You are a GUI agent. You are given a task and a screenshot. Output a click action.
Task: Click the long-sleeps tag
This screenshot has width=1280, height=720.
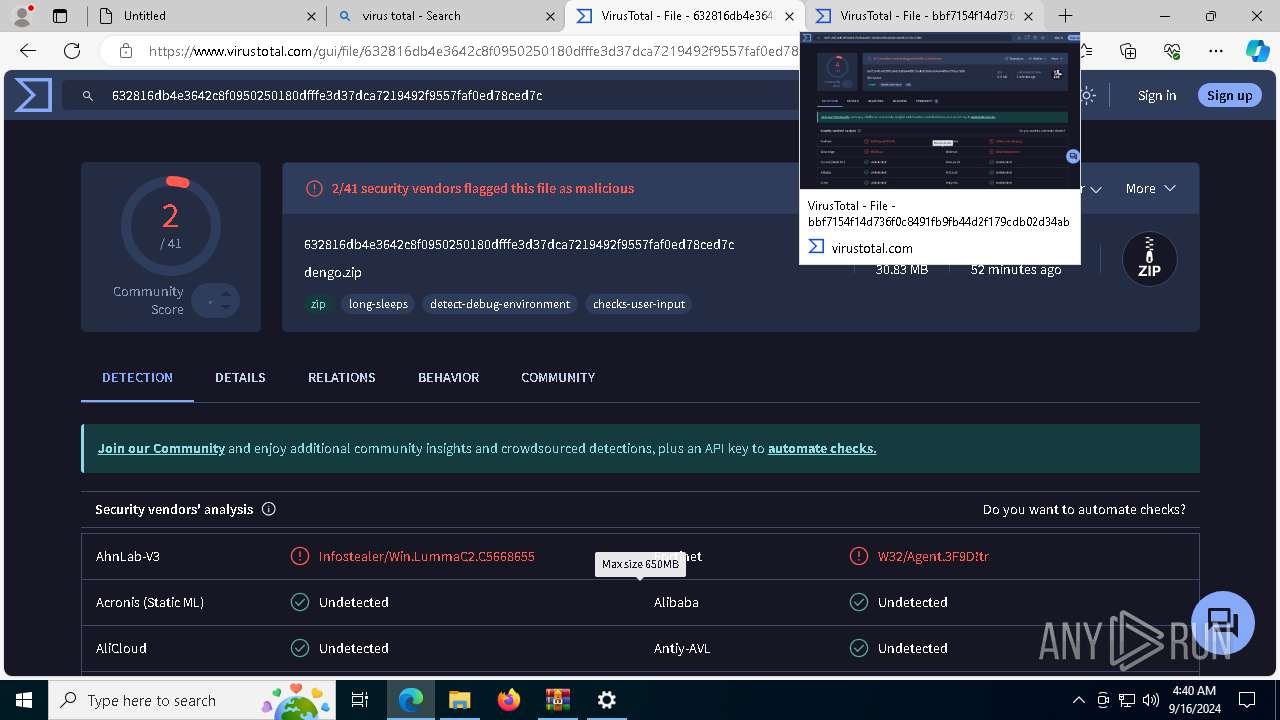(x=378, y=304)
